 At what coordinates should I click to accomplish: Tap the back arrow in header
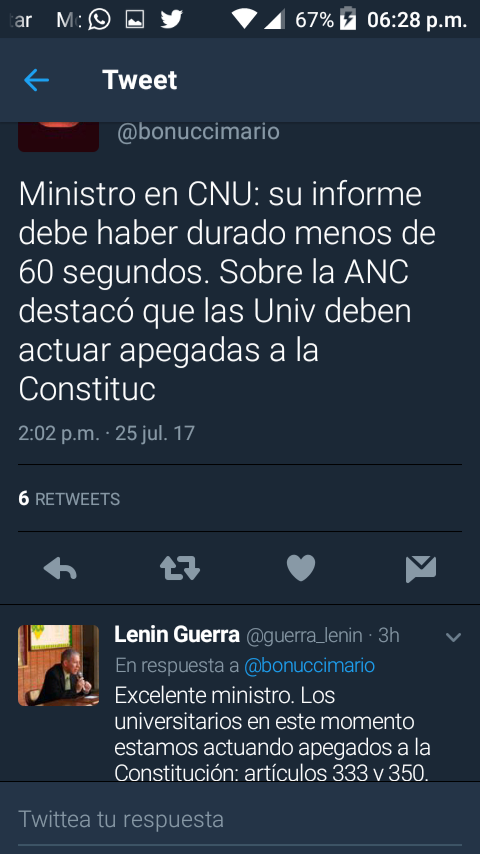(37, 81)
